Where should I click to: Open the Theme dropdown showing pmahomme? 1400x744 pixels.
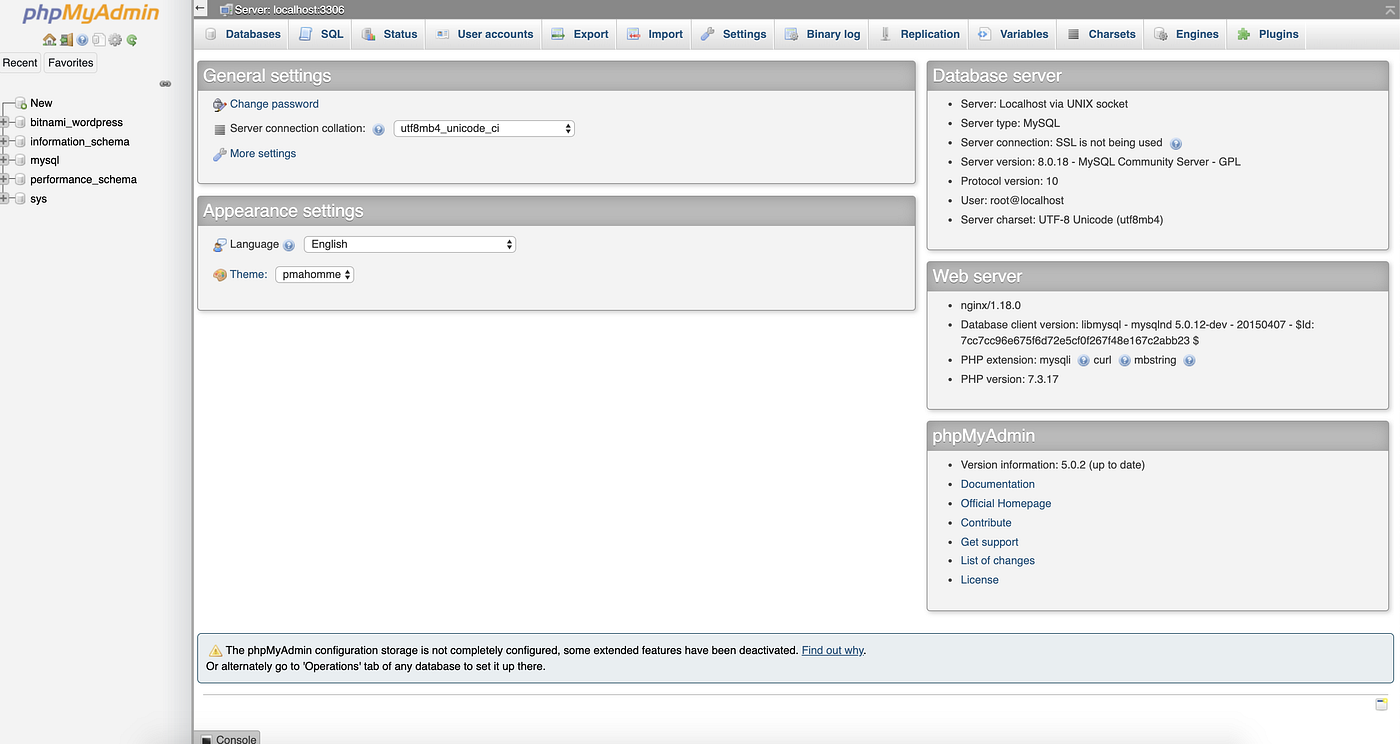[315, 274]
